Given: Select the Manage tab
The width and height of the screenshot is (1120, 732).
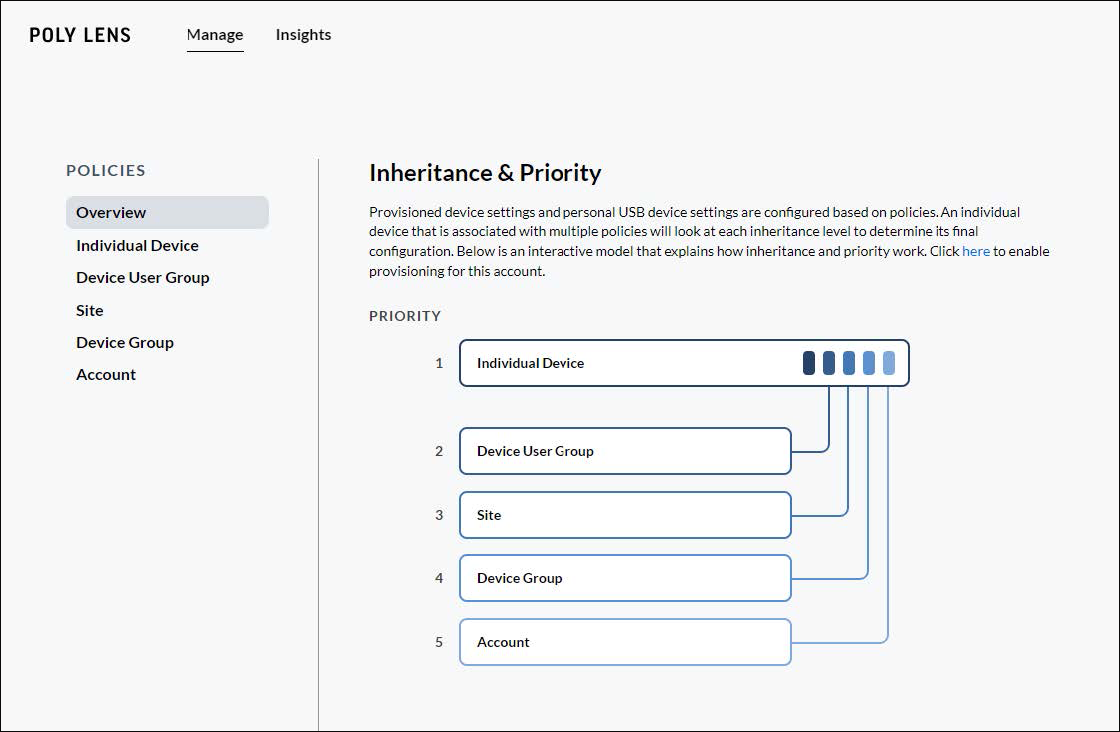Looking at the screenshot, I should tap(214, 34).
